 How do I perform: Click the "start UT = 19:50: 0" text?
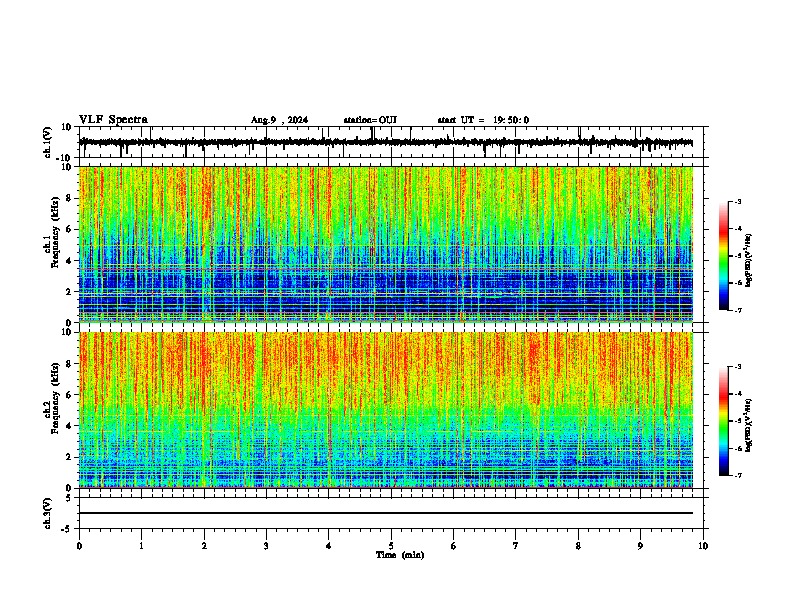483,120
